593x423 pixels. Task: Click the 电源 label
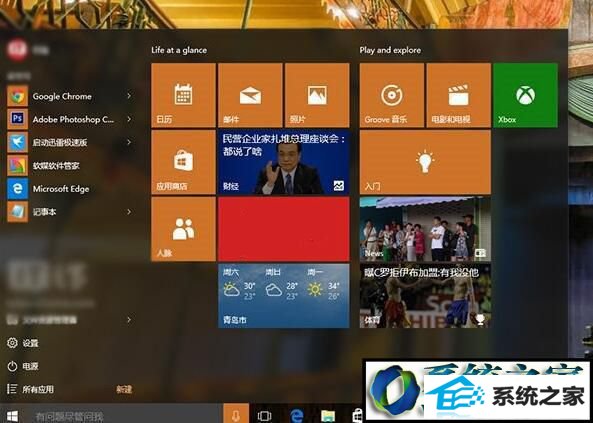tap(30, 366)
